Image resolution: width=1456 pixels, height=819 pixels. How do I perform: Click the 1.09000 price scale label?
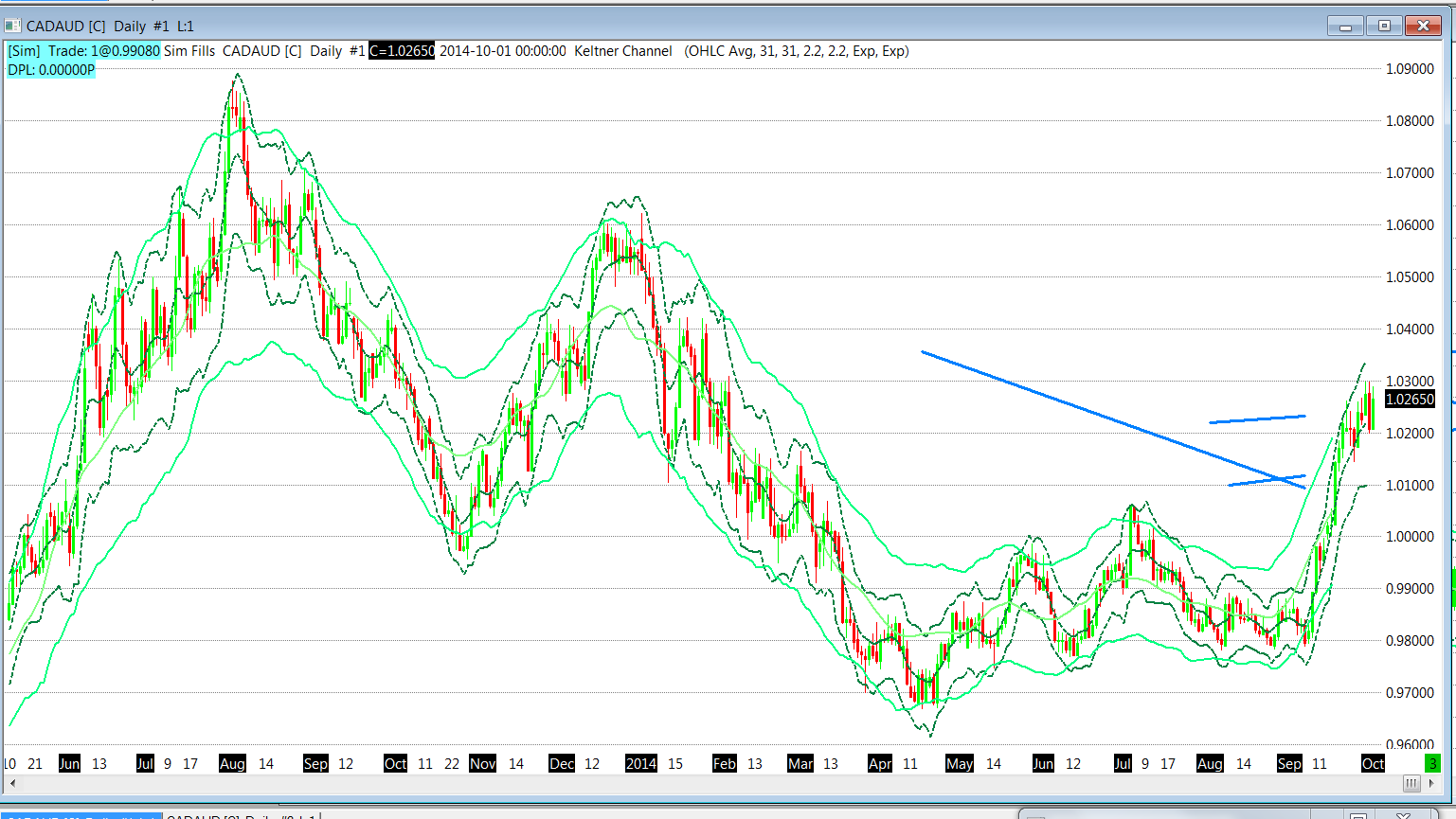1410,69
